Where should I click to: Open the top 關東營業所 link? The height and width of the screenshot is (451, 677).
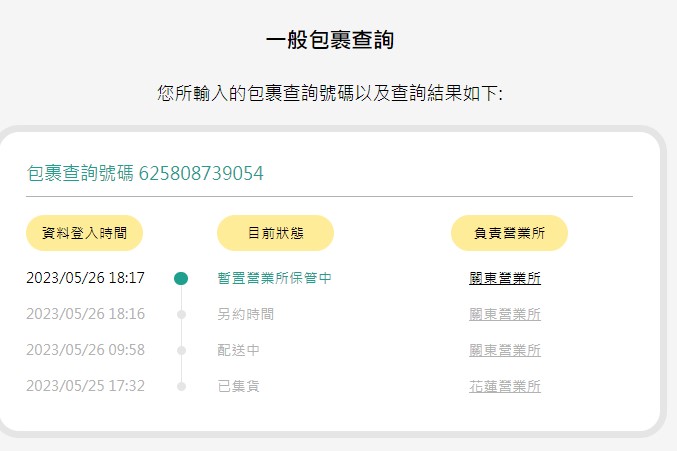click(505, 278)
